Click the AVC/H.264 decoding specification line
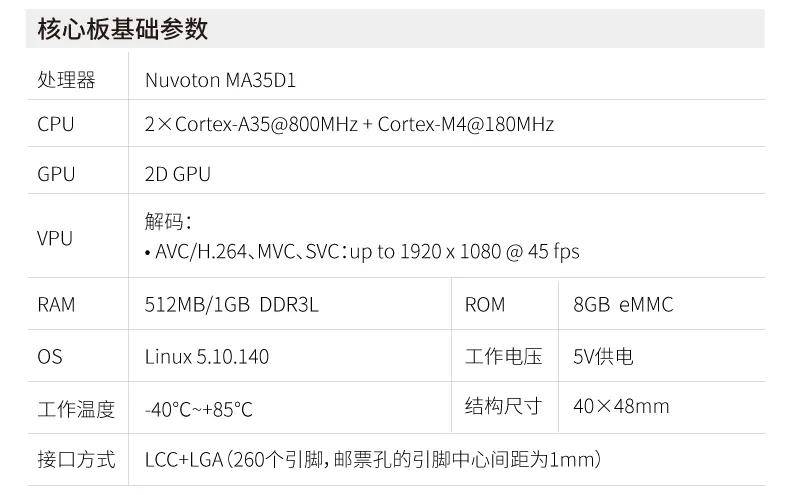790x495 pixels. click(x=362, y=251)
